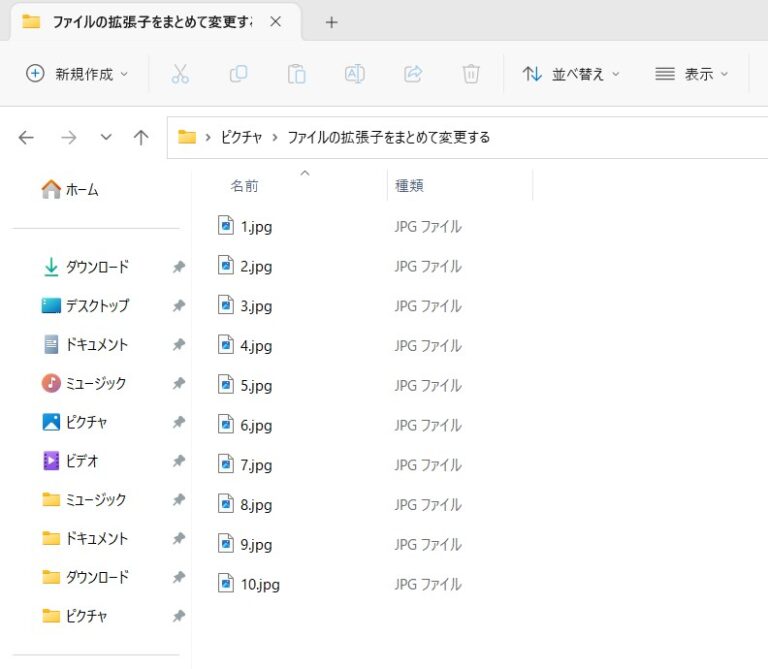
Task: Go up one folder level arrow
Action: [141, 138]
